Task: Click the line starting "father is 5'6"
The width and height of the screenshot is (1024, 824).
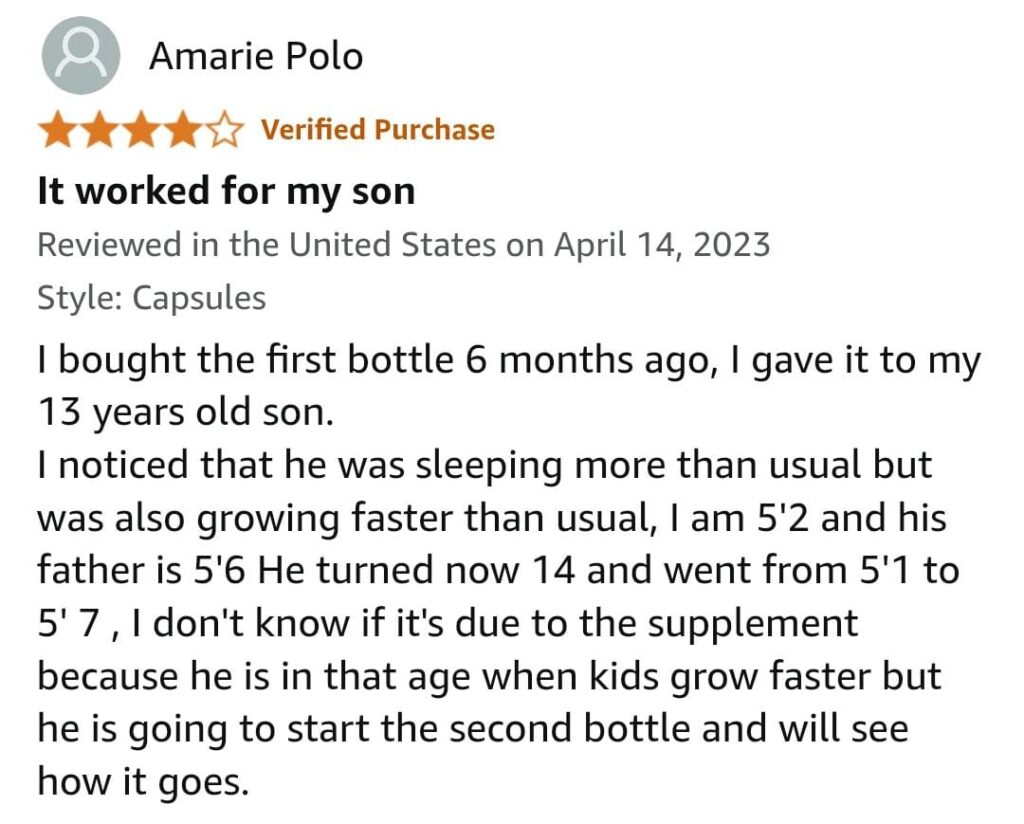Action: tap(497, 570)
